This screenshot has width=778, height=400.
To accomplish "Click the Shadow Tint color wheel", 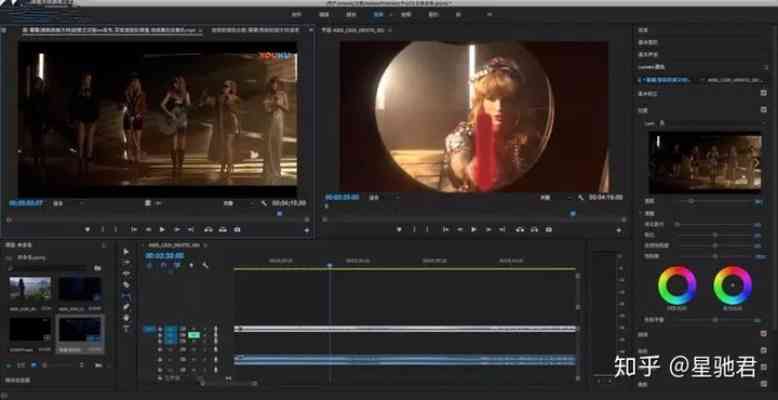I will (x=677, y=285).
